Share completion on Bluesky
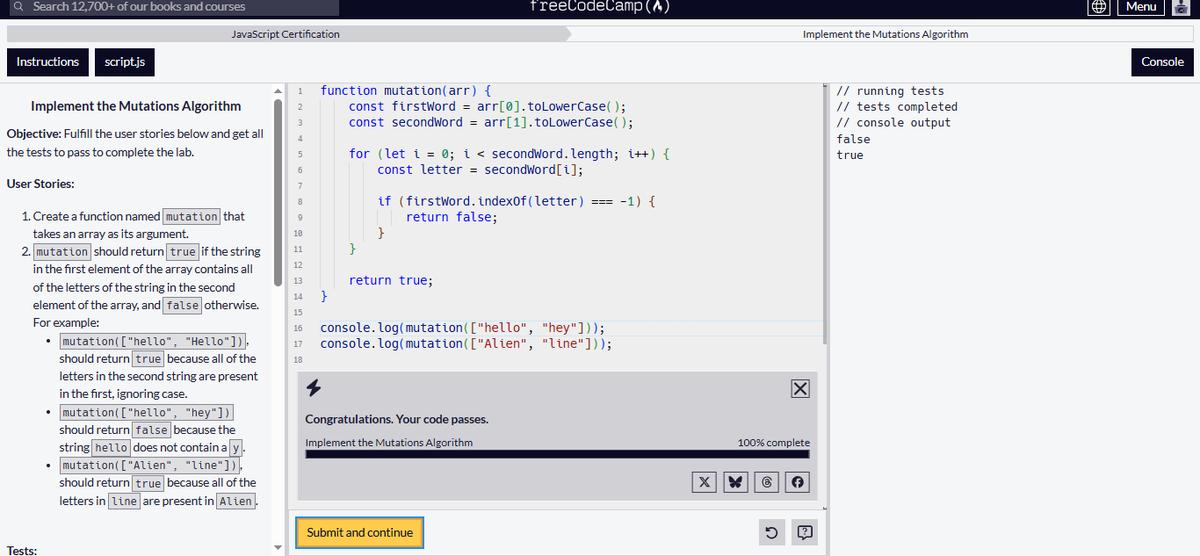The image size is (1200, 556). coord(738,482)
